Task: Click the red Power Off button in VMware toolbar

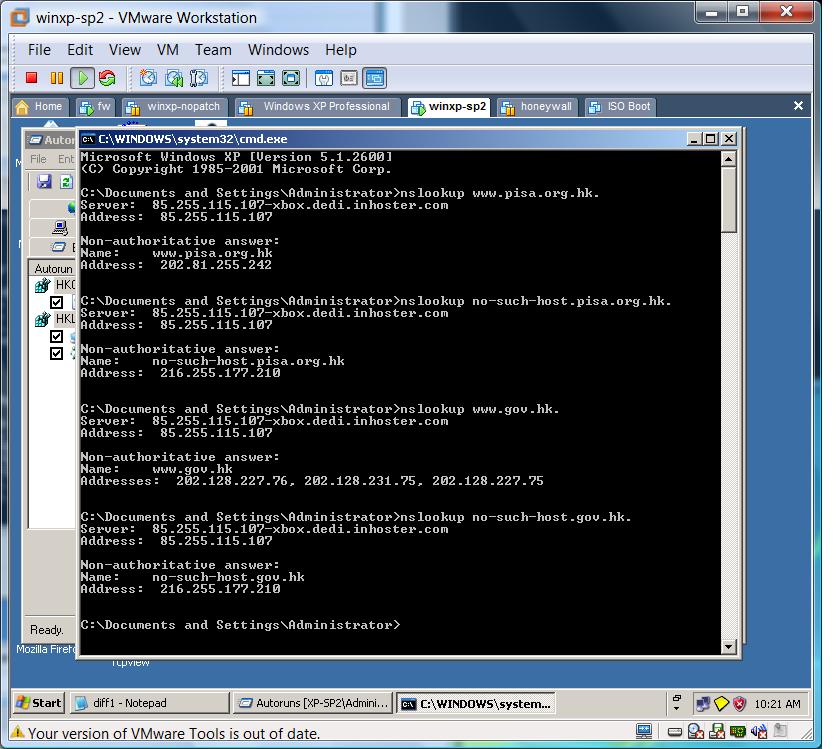Action: tap(31, 78)
